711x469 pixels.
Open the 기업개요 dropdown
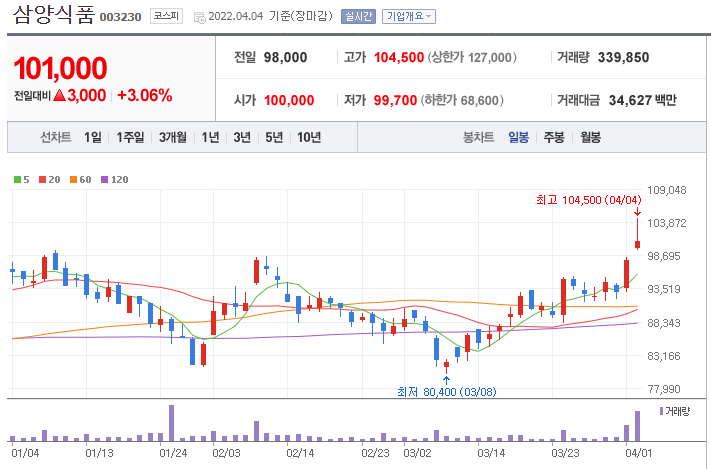click(409, 16)
